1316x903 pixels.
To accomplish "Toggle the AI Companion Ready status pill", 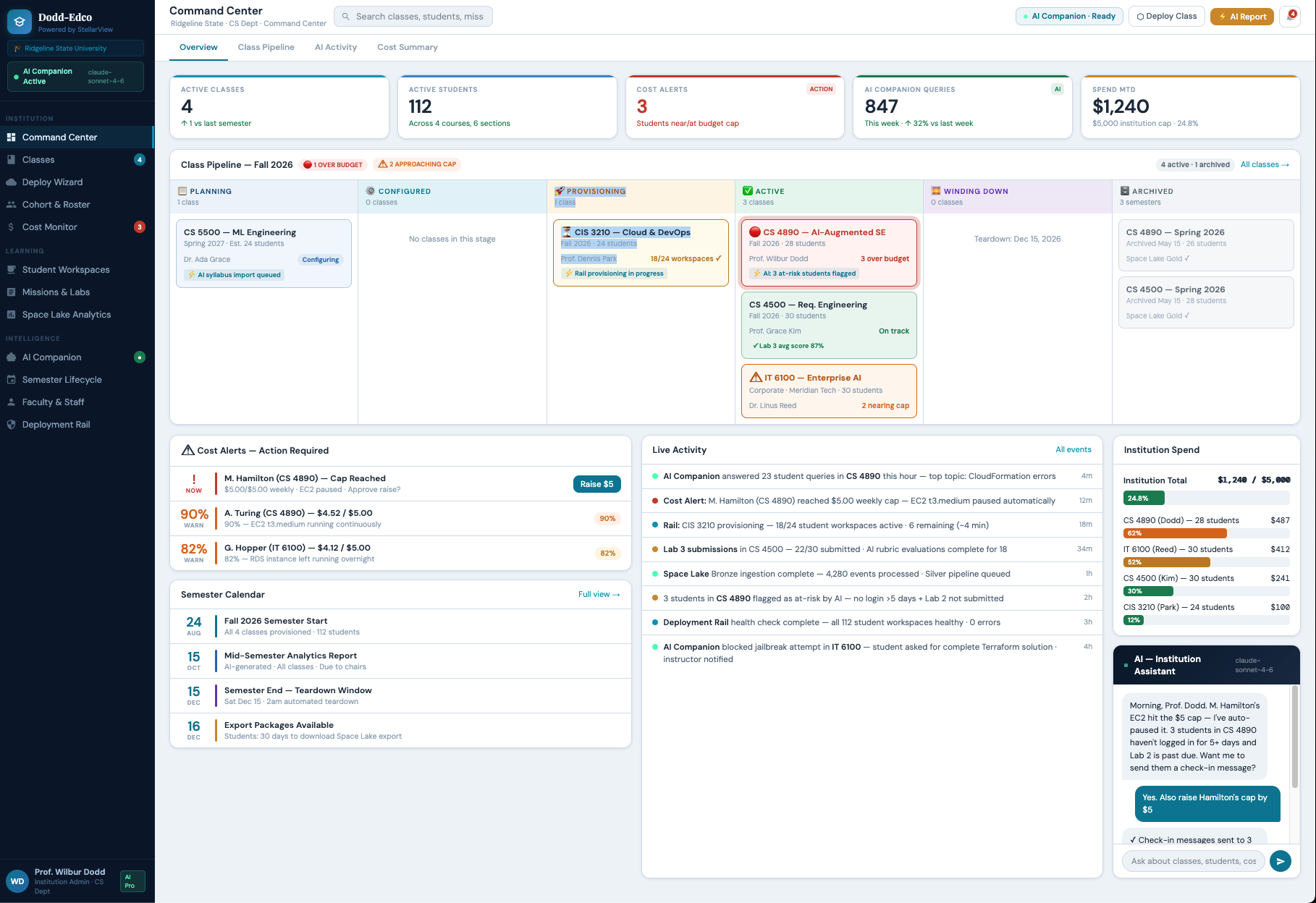I will (1068, 17).
